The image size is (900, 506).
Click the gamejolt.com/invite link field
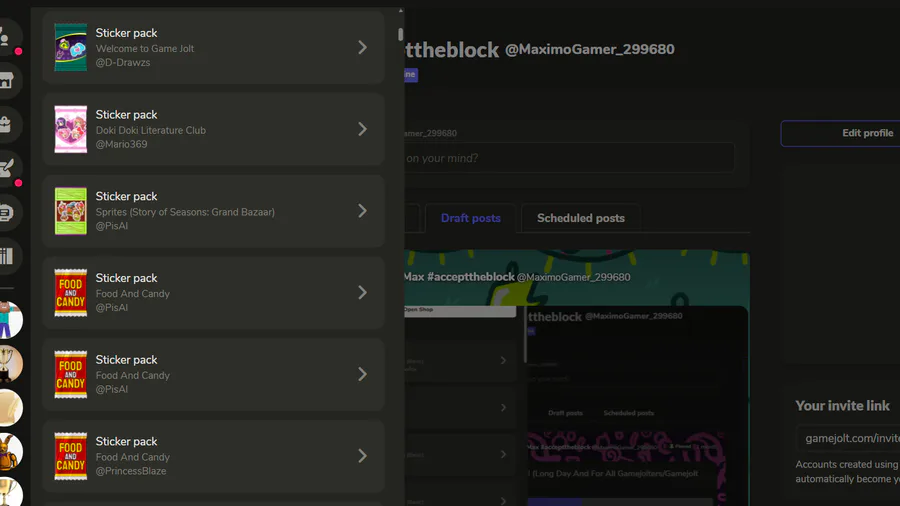pyautogui.click(x=848, y=438)
